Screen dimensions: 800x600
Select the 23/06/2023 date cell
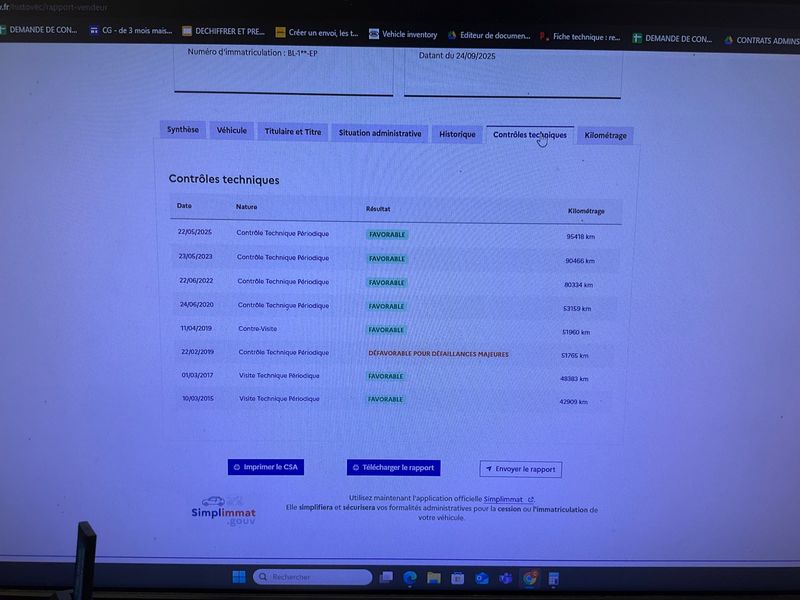195,256
